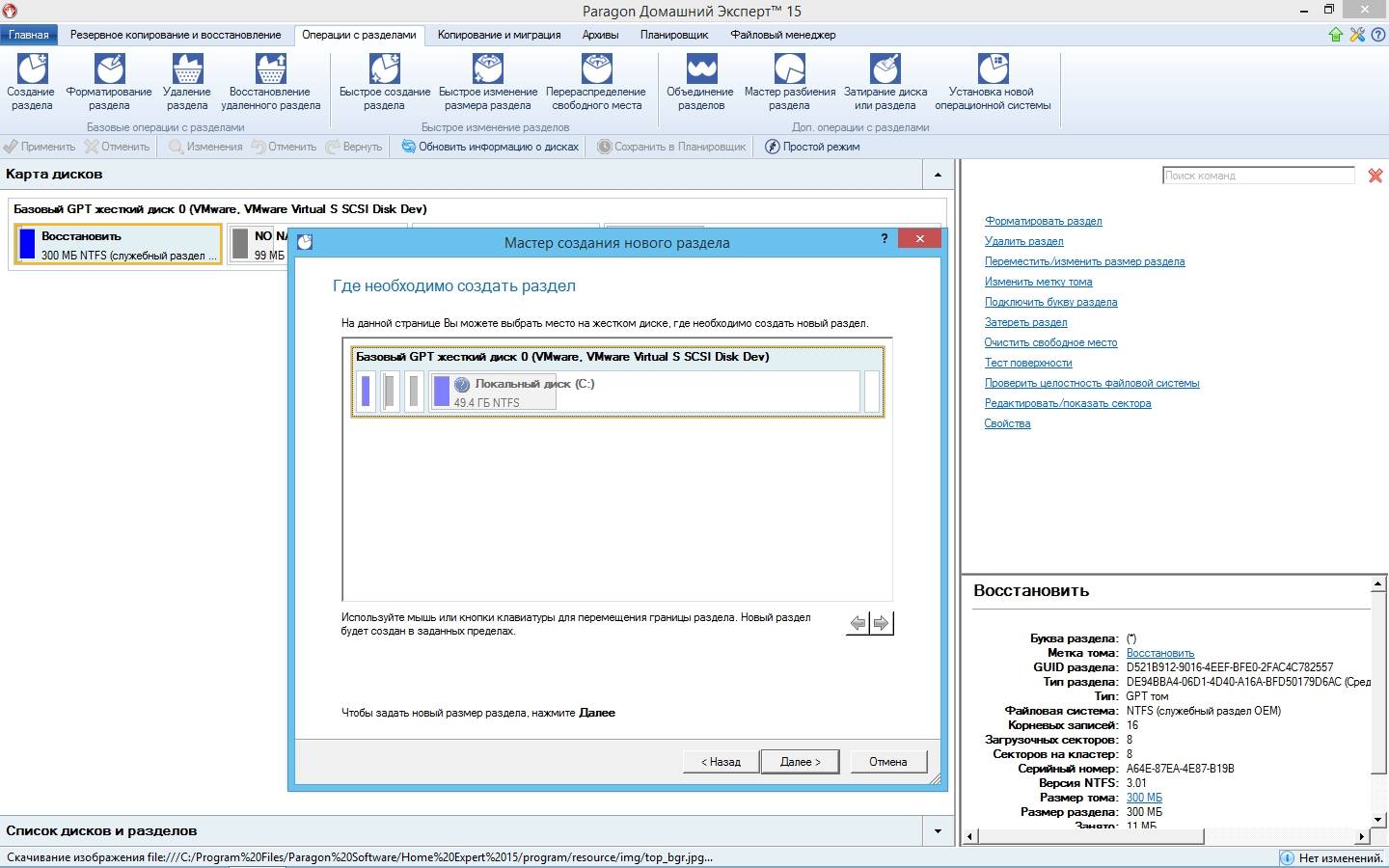Click Перераспределение свободного места icon
This screenshot has width=1389, height=868.
pyautogui.click(x=596, y=69)
